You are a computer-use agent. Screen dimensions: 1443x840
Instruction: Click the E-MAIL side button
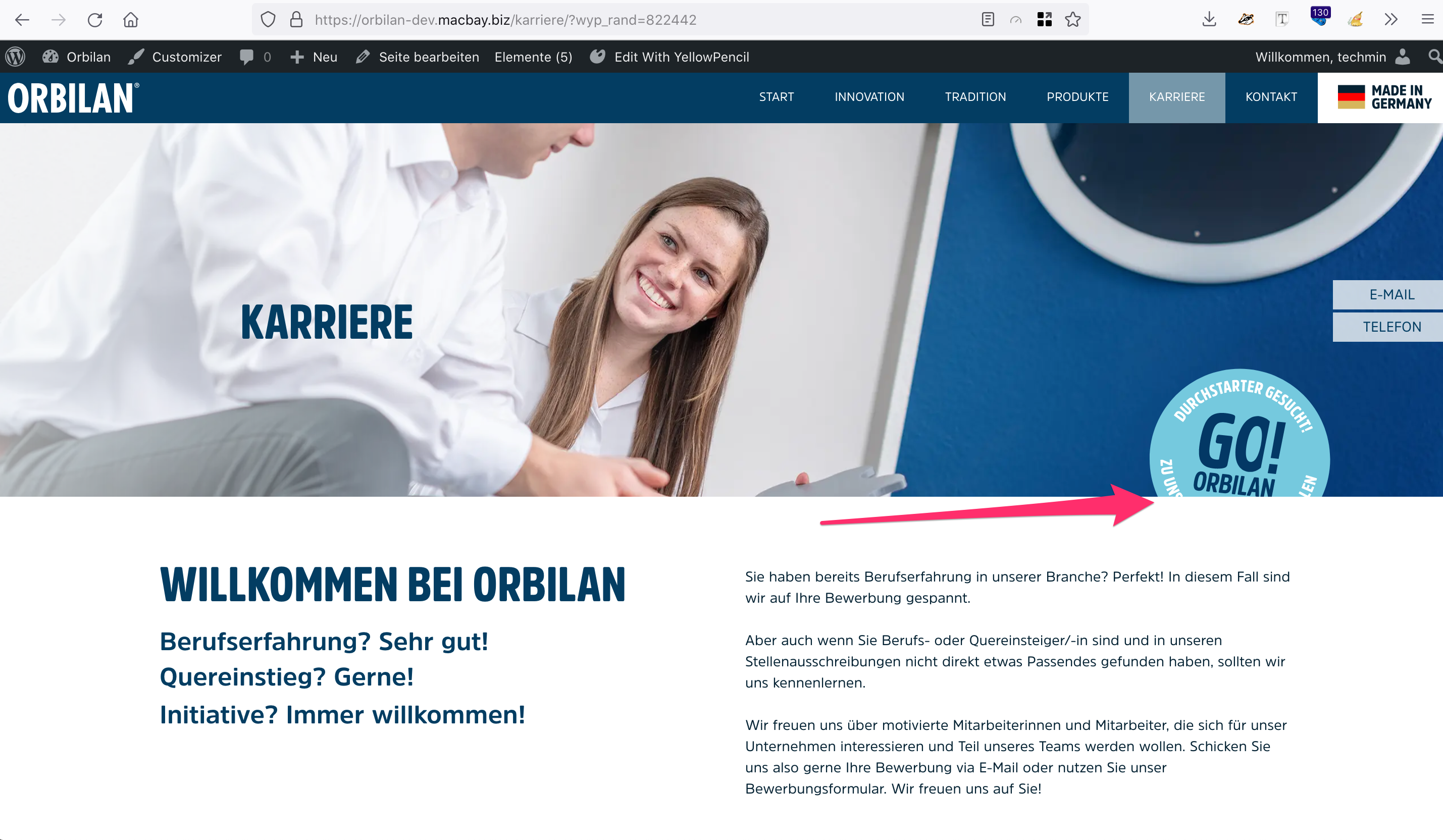click(1387, 295)
